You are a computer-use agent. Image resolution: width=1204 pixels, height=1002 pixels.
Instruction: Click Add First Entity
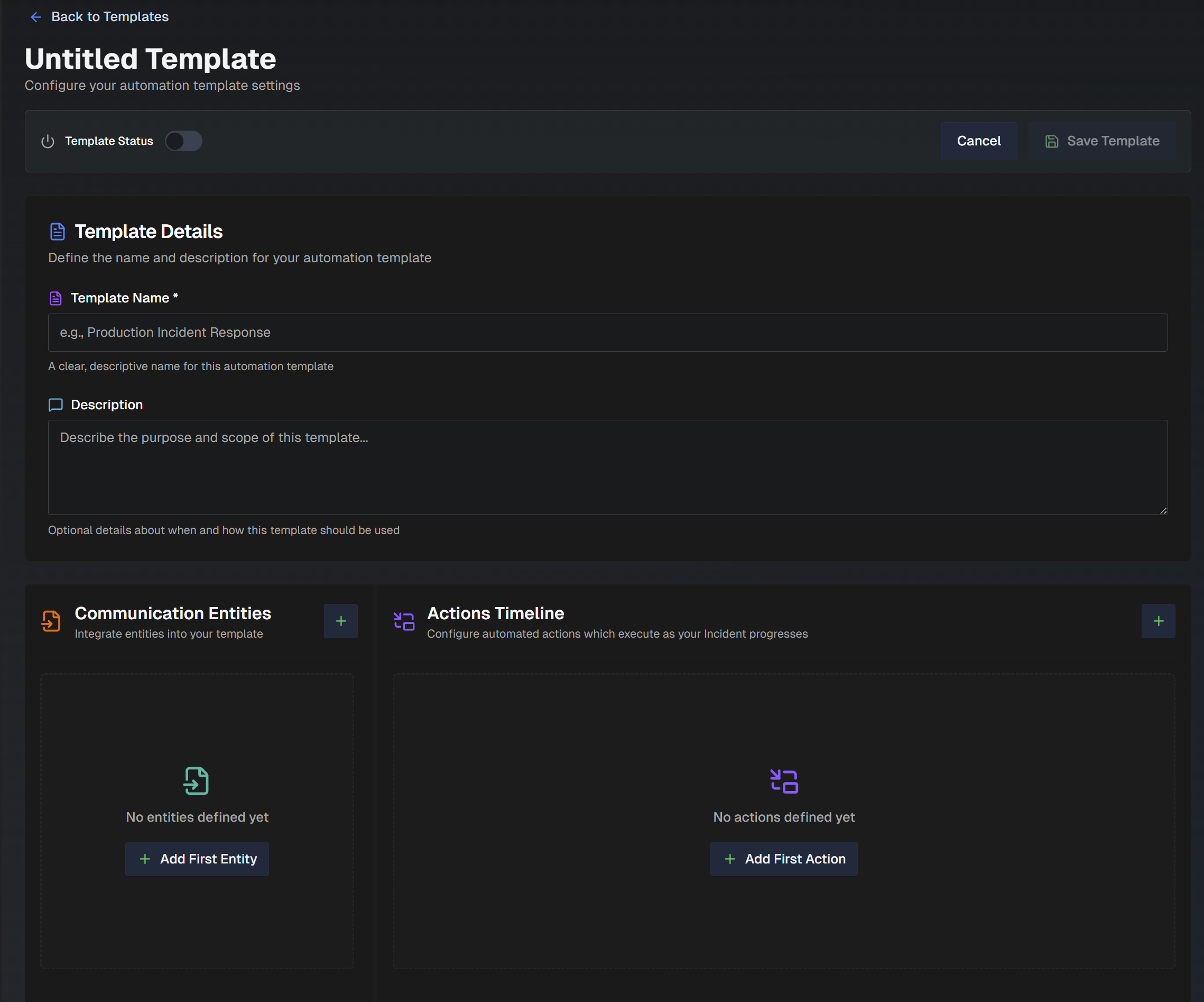[x=197, y=859]
